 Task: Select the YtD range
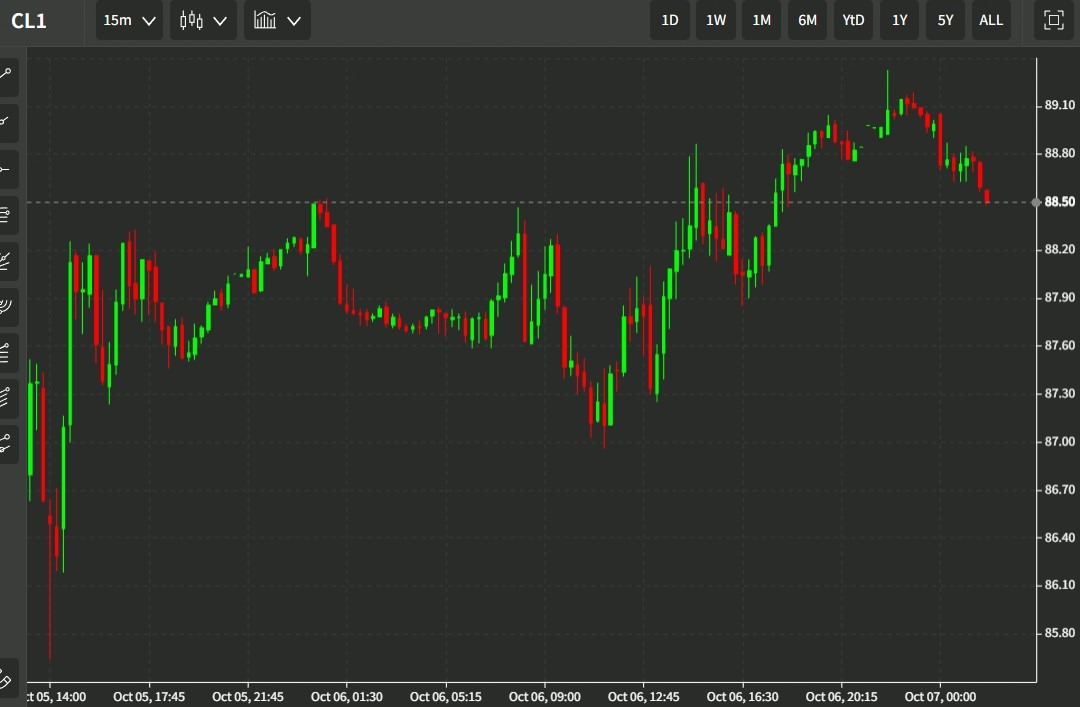[853, 20]
